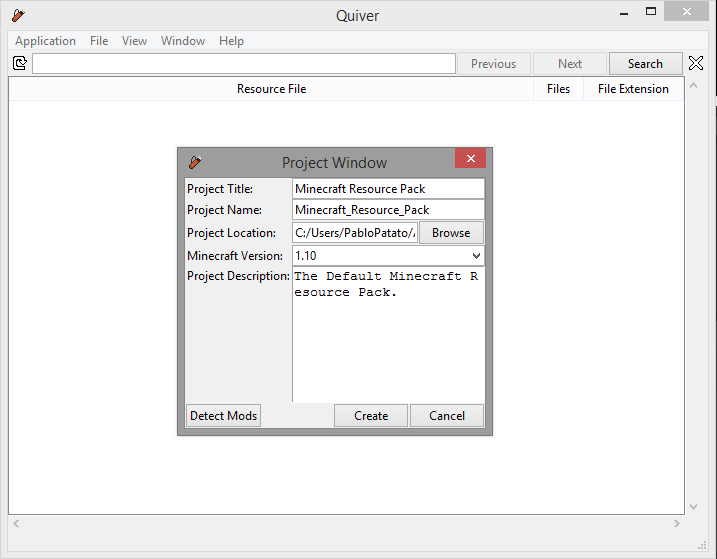The image size is (717, 559).
Task: Close the search bar with the X icon
Action: click(696, 63)
